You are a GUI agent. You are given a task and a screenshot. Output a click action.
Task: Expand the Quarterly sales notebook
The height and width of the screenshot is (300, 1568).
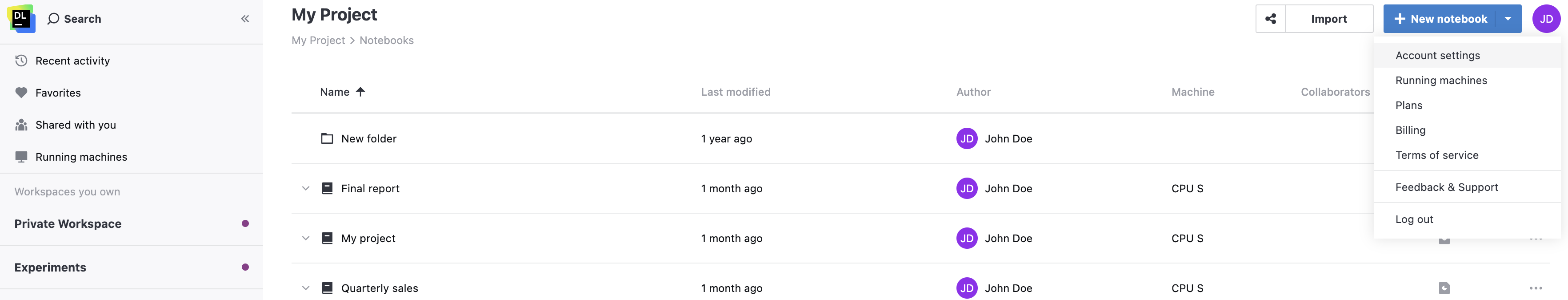(x=306, y=288)
